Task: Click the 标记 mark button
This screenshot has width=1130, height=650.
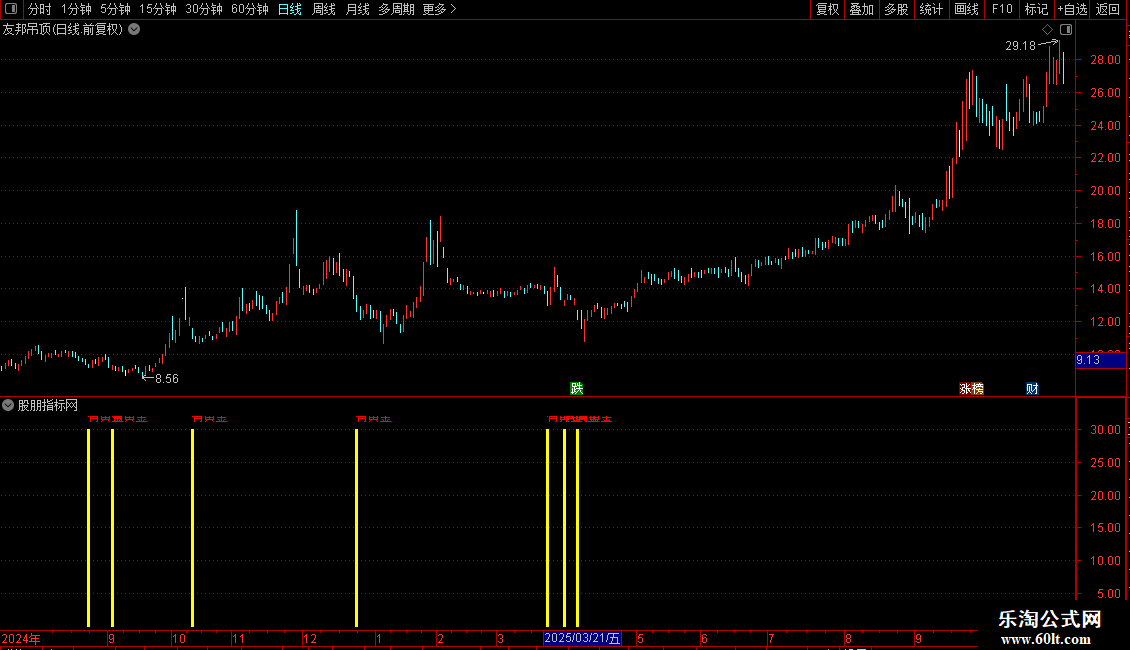Action: coord(1036,9)
